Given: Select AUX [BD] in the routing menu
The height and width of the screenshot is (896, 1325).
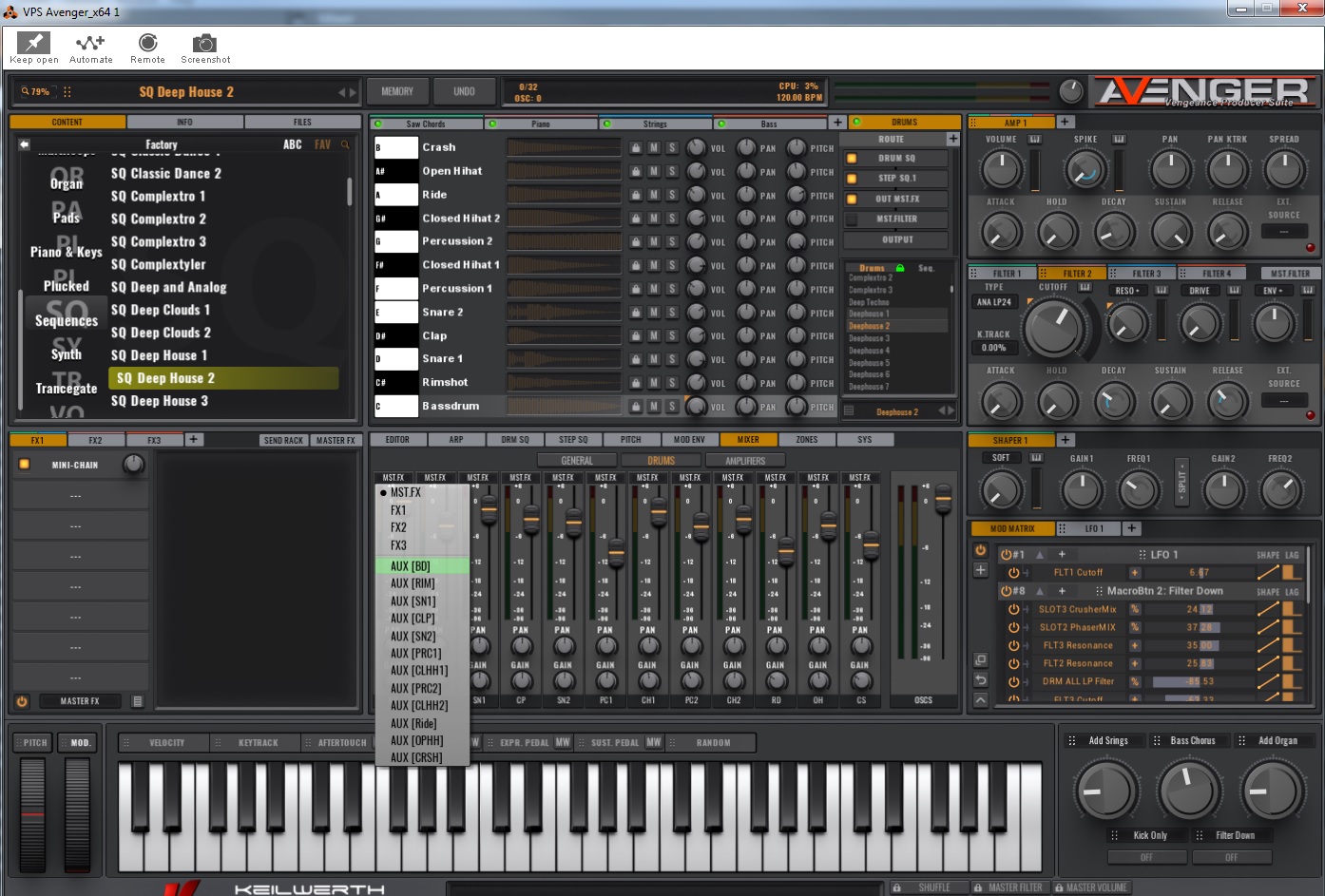Looking at the screenshot, I should click(423, 566).
